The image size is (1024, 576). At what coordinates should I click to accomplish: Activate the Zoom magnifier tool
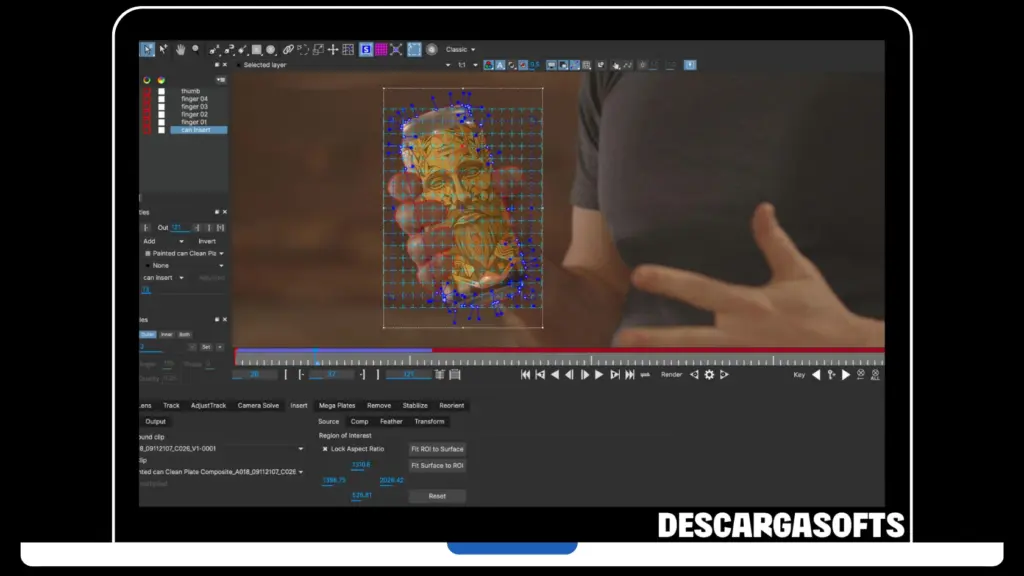point(196,49)
